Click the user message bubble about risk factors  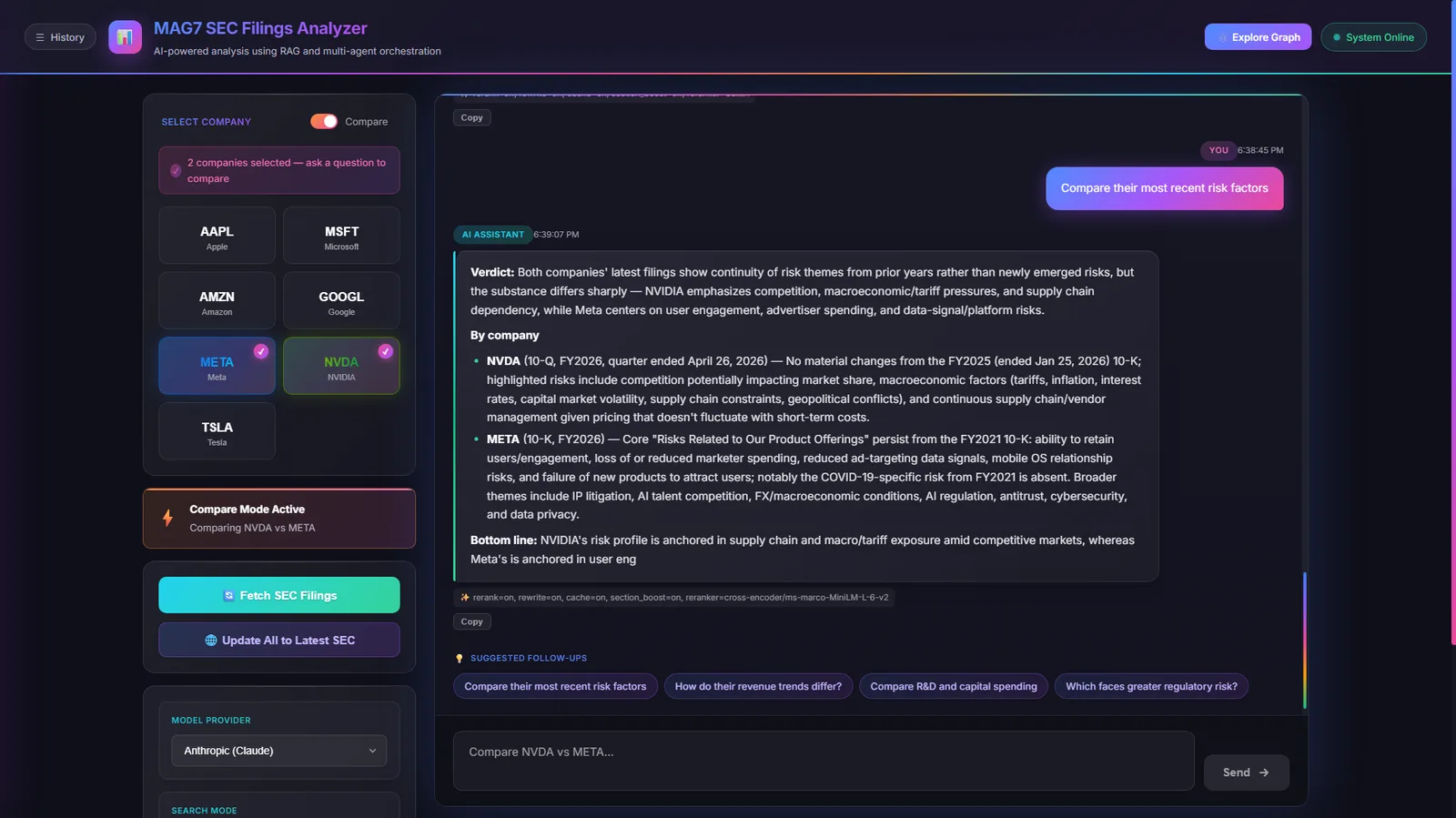click(x=1164, y=188)
